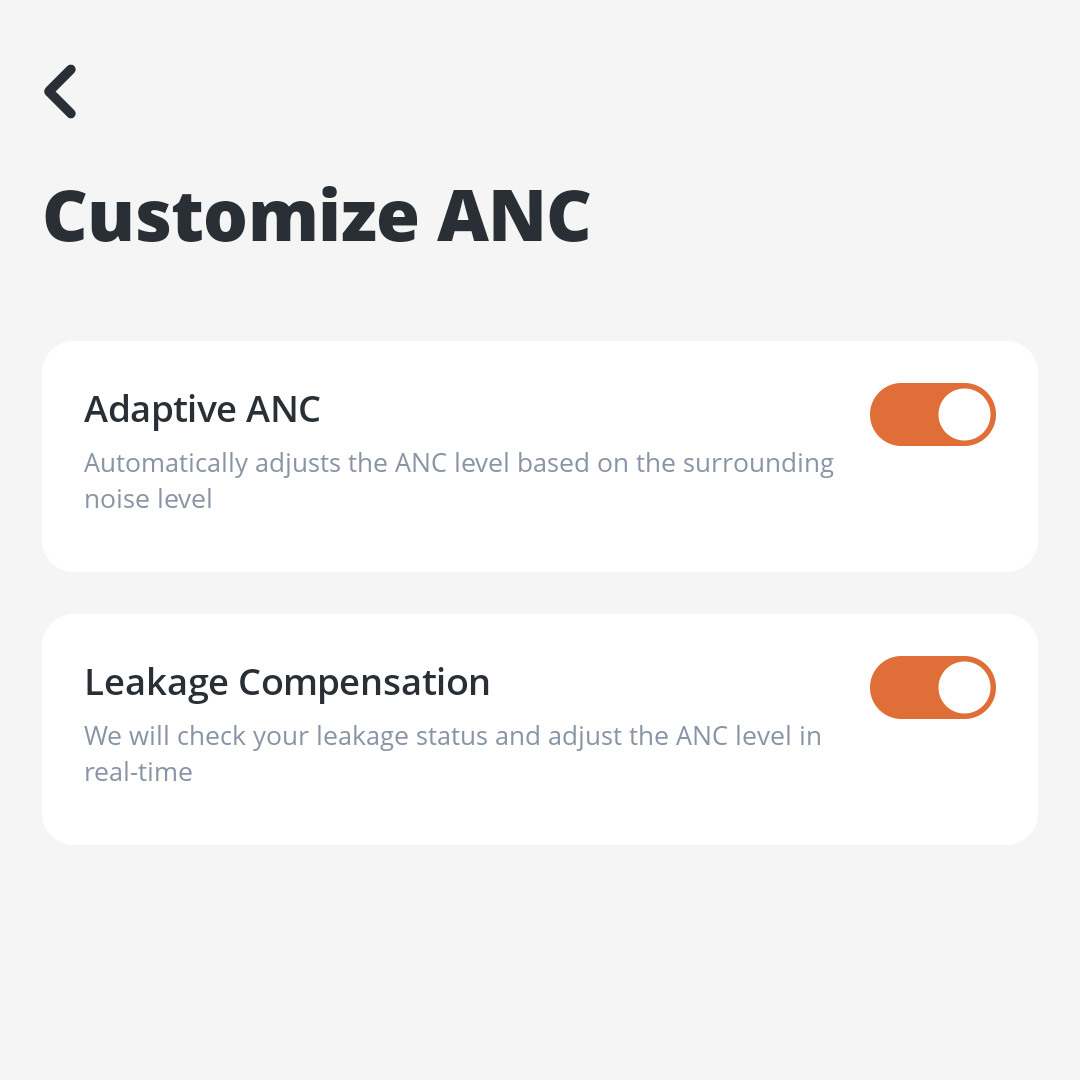Click the word 'ANC' in the heading
Viewport: 1080px width, 1080px height.
point(513,216)
